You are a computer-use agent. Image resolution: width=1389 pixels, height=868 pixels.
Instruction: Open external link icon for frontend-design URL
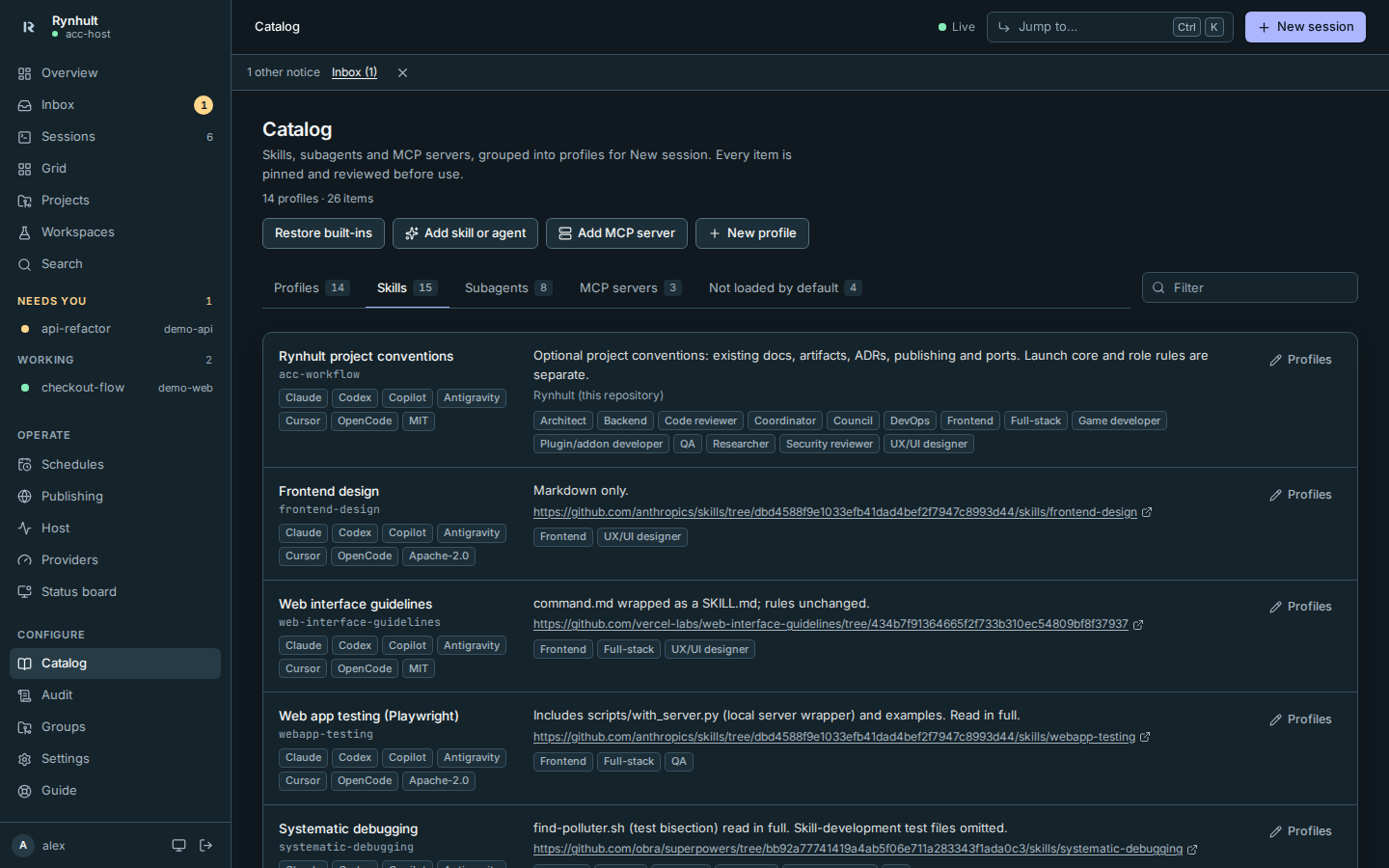click(x=1147, y=513)
